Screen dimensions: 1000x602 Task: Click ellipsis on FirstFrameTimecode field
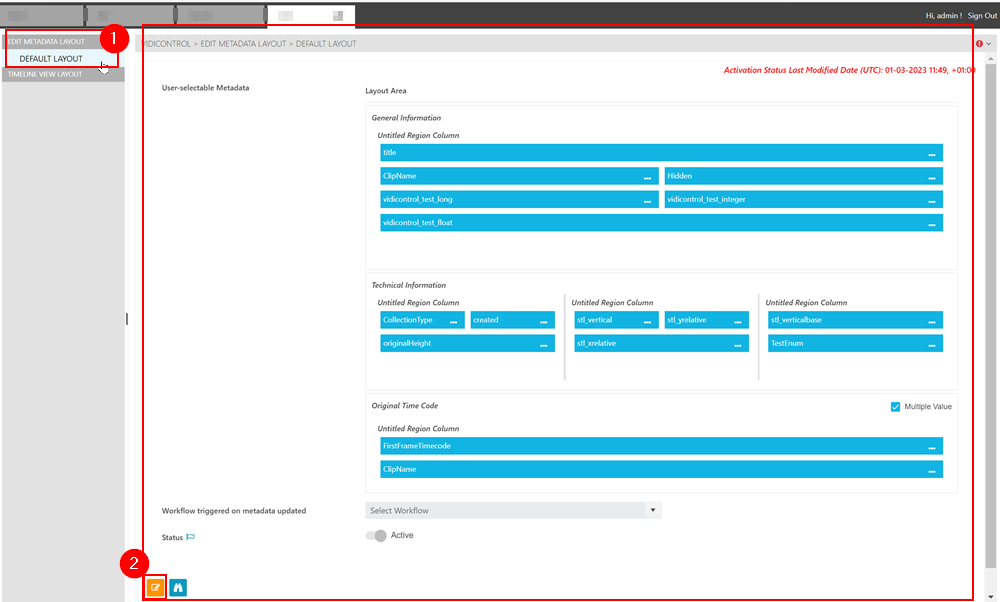coord(931,447)
